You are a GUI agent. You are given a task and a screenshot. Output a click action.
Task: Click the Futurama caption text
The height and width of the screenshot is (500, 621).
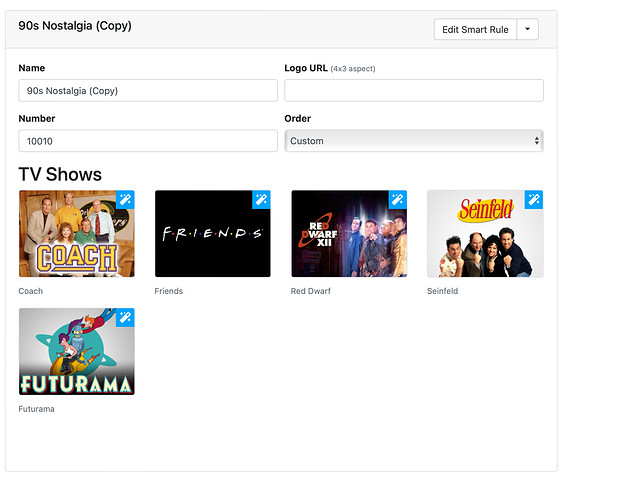coord(36,409)
